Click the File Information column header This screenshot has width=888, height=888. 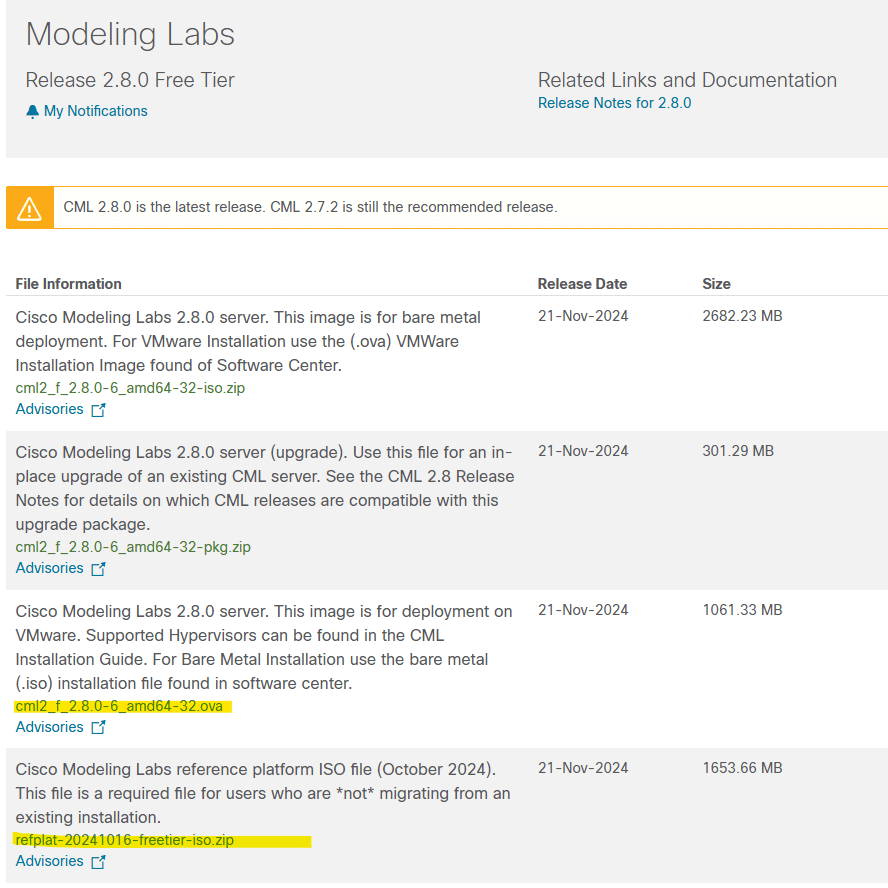[69, 284]
